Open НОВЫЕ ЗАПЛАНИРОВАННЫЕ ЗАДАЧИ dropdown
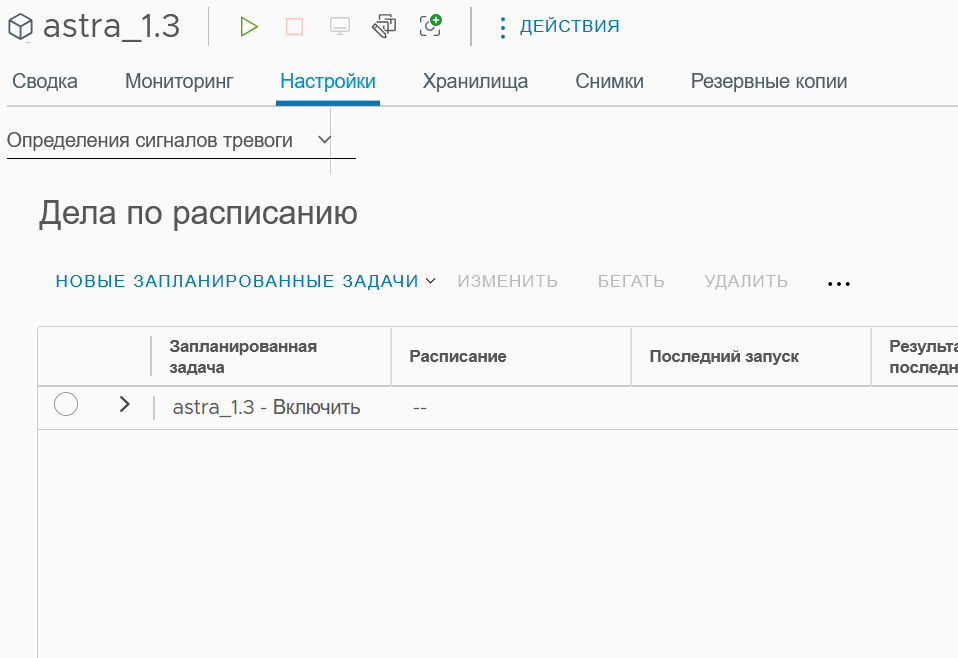The height and width of the screenshot is (658, 958). [246, 281]
